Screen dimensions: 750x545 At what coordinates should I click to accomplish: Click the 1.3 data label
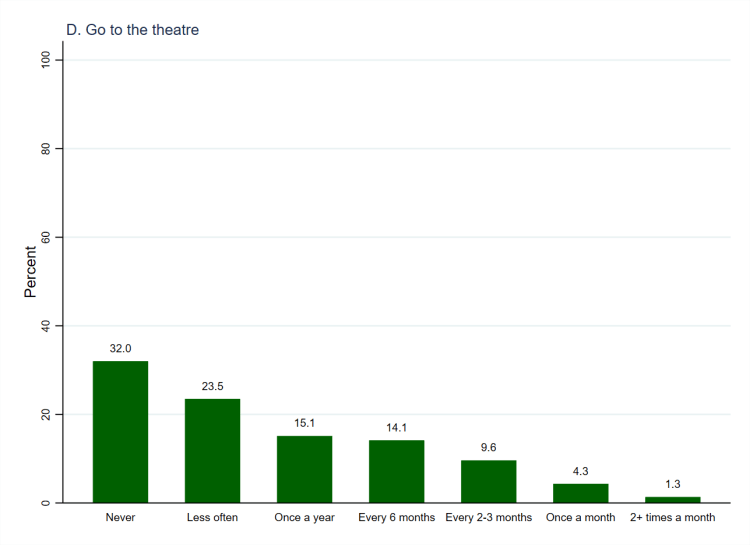click(672, 484)
